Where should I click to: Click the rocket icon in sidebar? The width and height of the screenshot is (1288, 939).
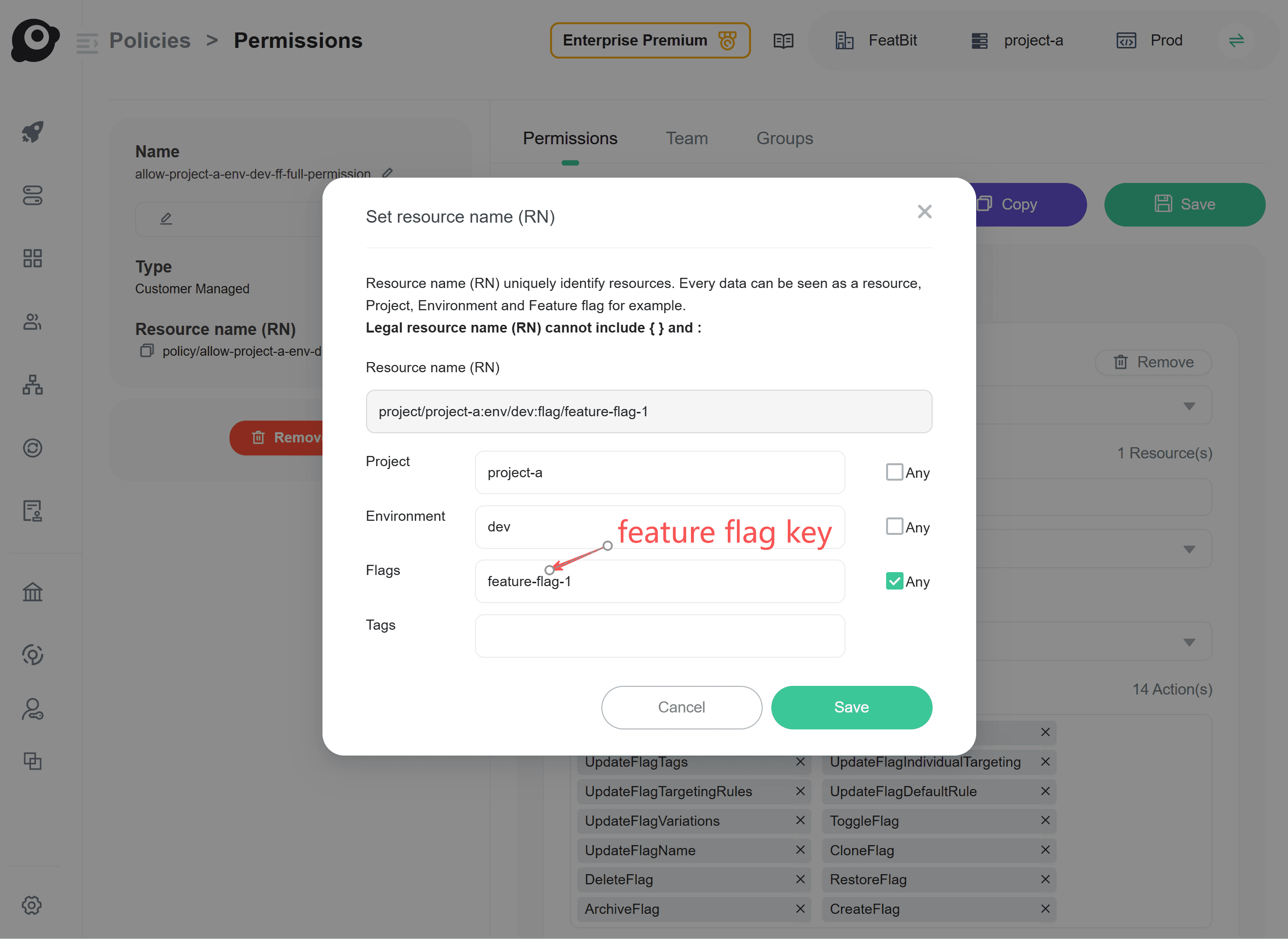32,132
